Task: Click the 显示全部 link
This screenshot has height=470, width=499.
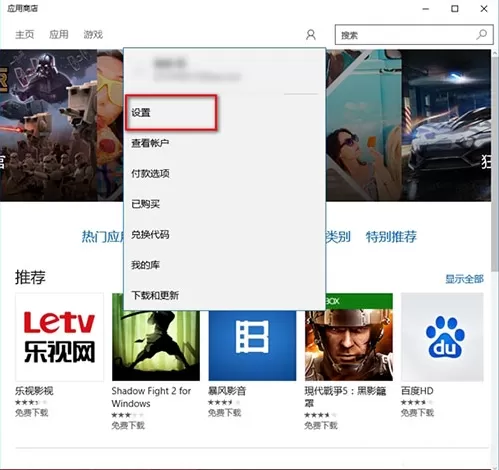Action: pyautogui.click(x=464, y=279)
